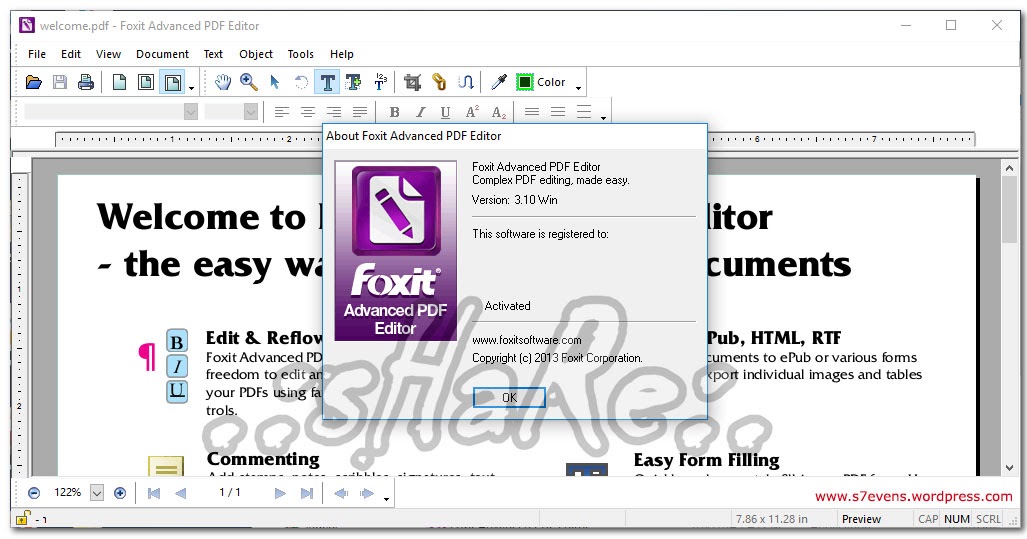Open the font size combo box
This screenshot has height=539, width=1027.
tap(231, 112)
